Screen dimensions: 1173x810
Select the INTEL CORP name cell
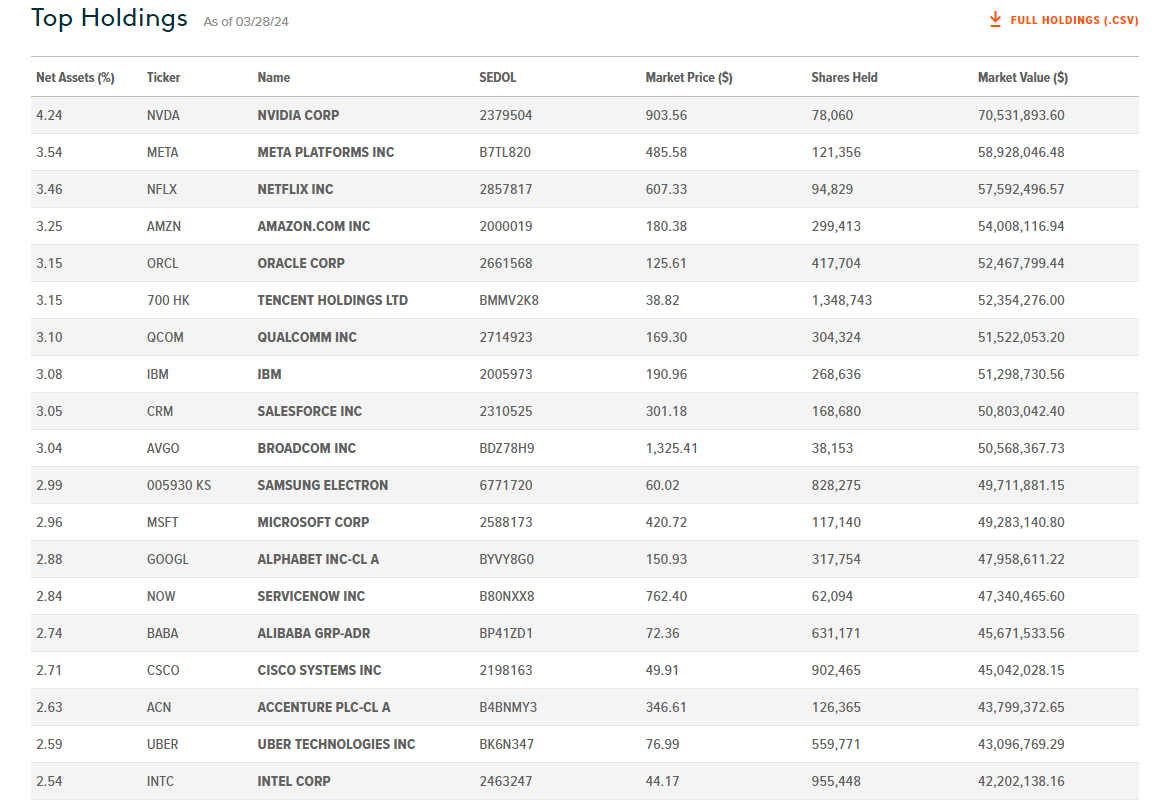(x=293, y=782)
